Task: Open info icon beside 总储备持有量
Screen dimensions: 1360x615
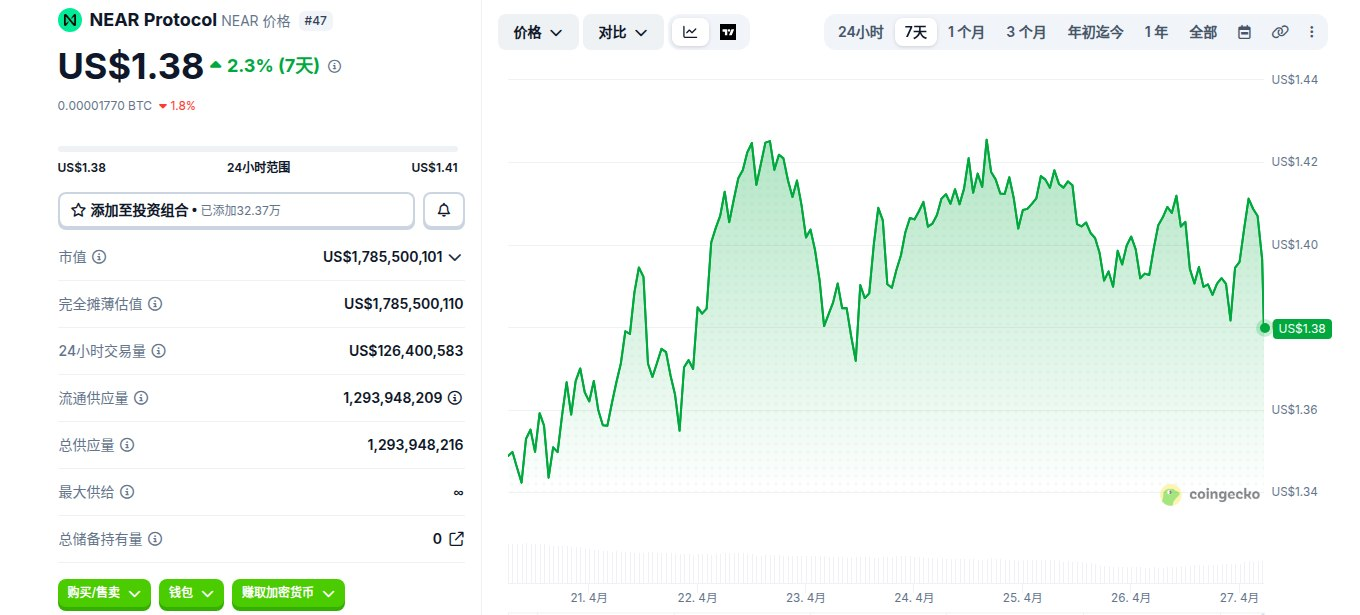Action: coord(155,539)
